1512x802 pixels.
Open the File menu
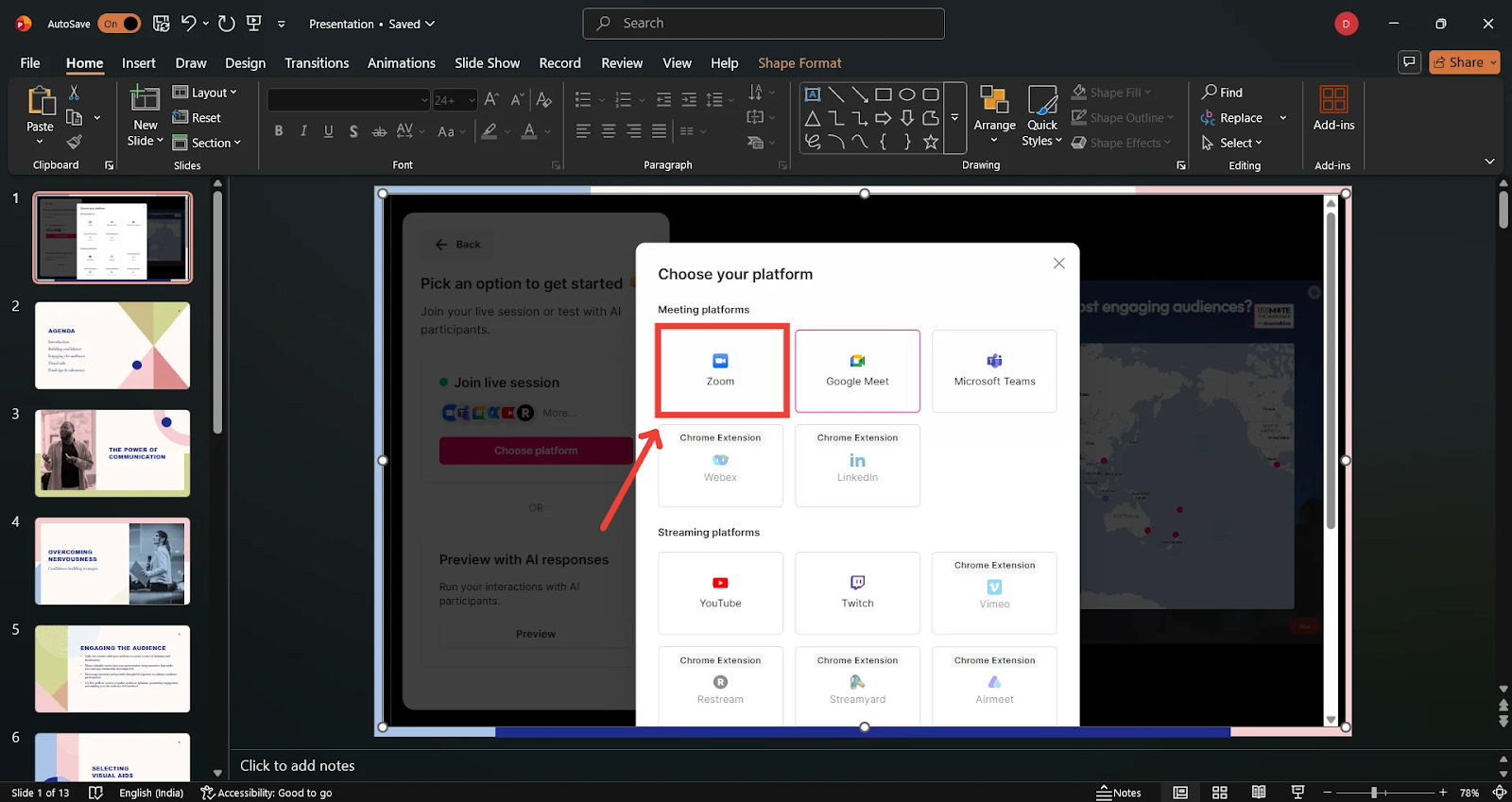(30, 63)
